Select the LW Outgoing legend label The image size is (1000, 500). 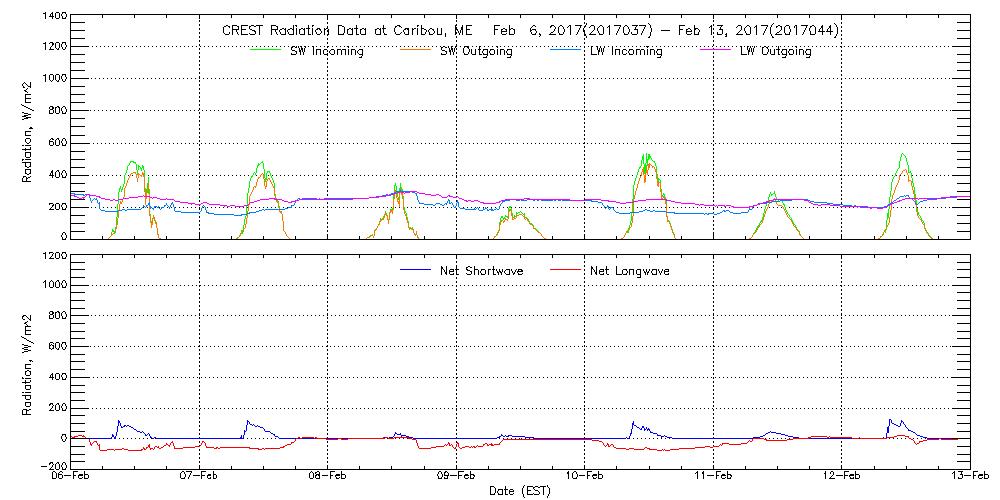pyautogui.click(x=775, y=51)
